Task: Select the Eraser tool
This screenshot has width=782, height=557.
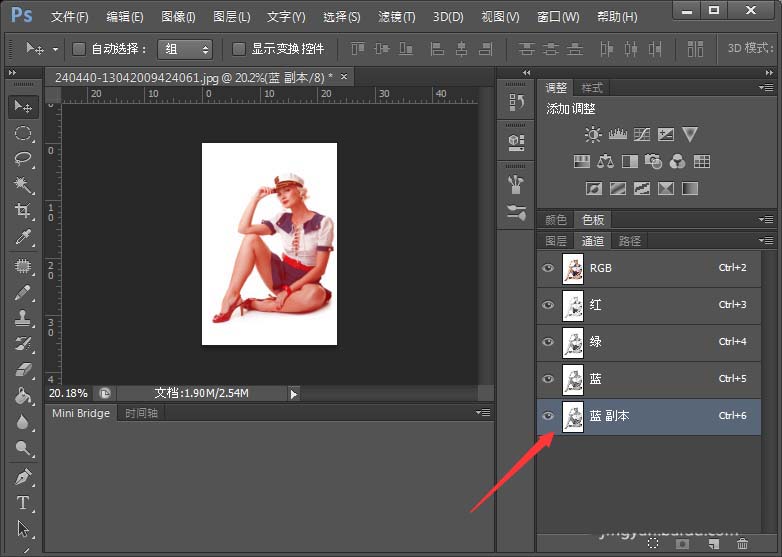Action: 23,370
